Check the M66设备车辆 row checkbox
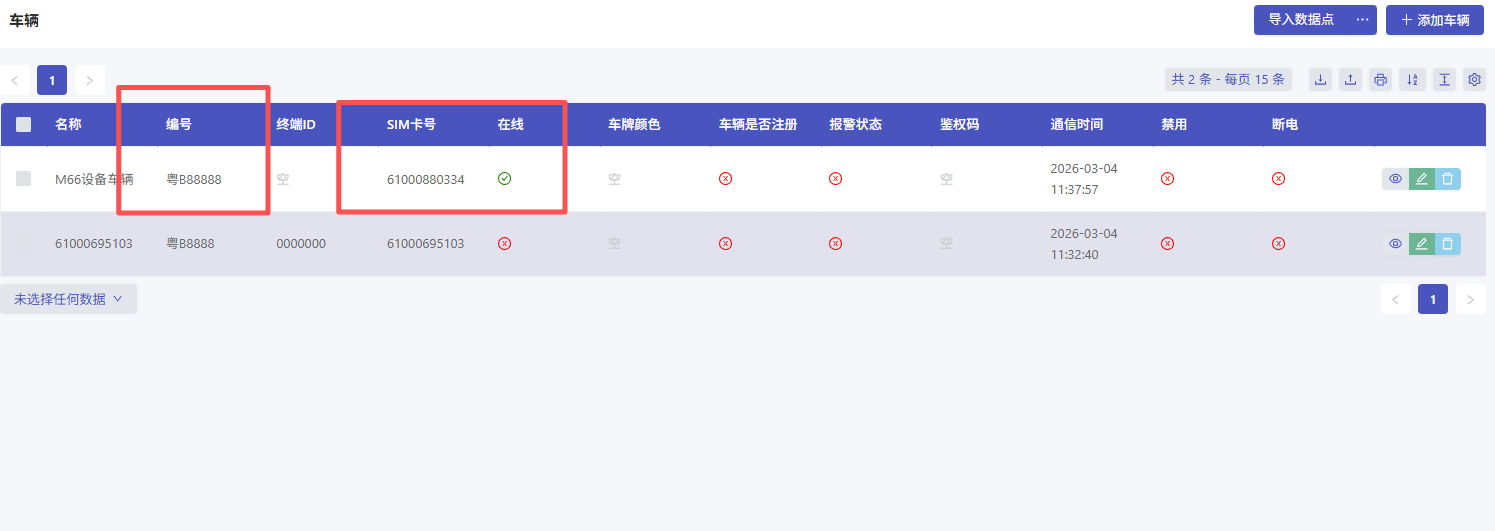Viewport: 1495px width, 531px height. (24, 179)
